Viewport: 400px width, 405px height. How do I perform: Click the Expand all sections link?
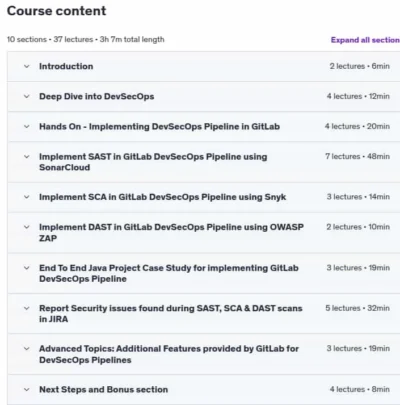point(365,40)
